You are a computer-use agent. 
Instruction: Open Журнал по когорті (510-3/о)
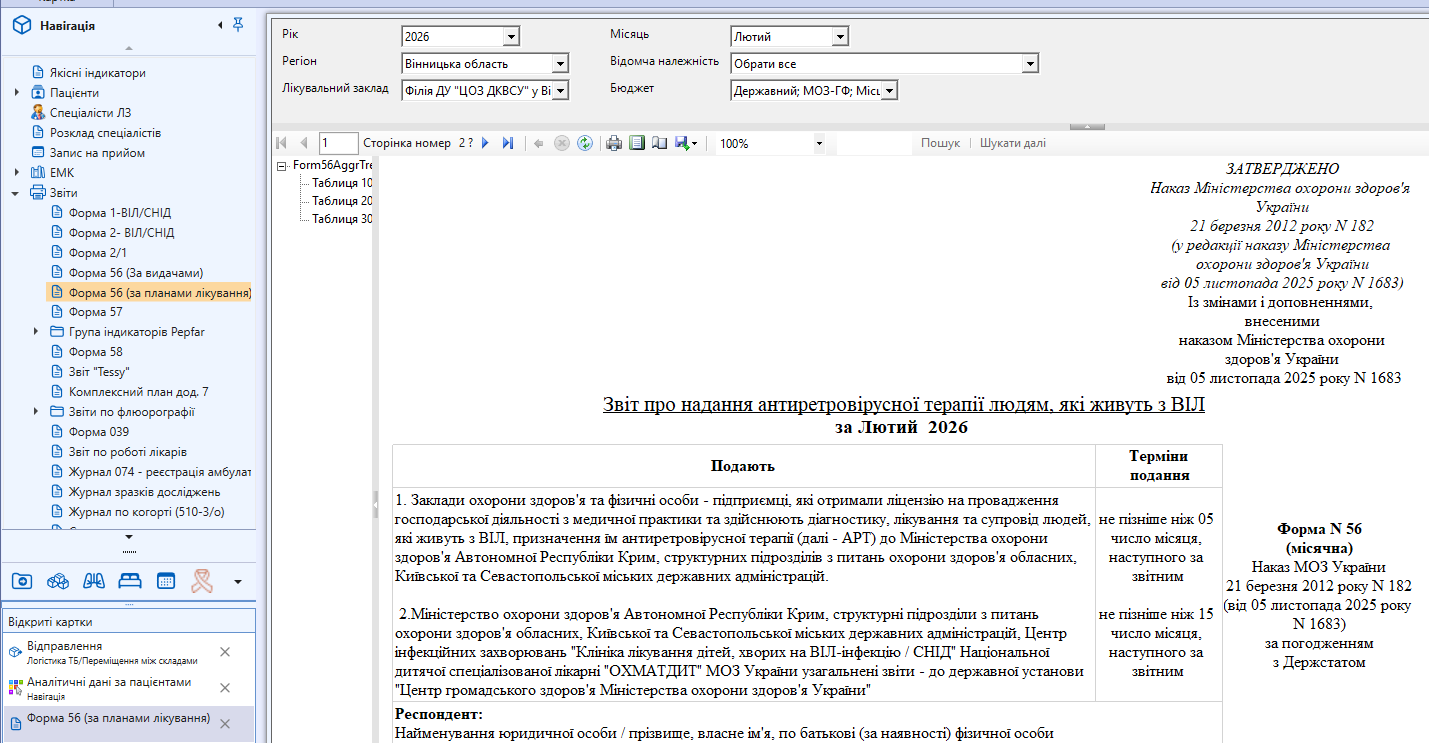coord(145,512)
